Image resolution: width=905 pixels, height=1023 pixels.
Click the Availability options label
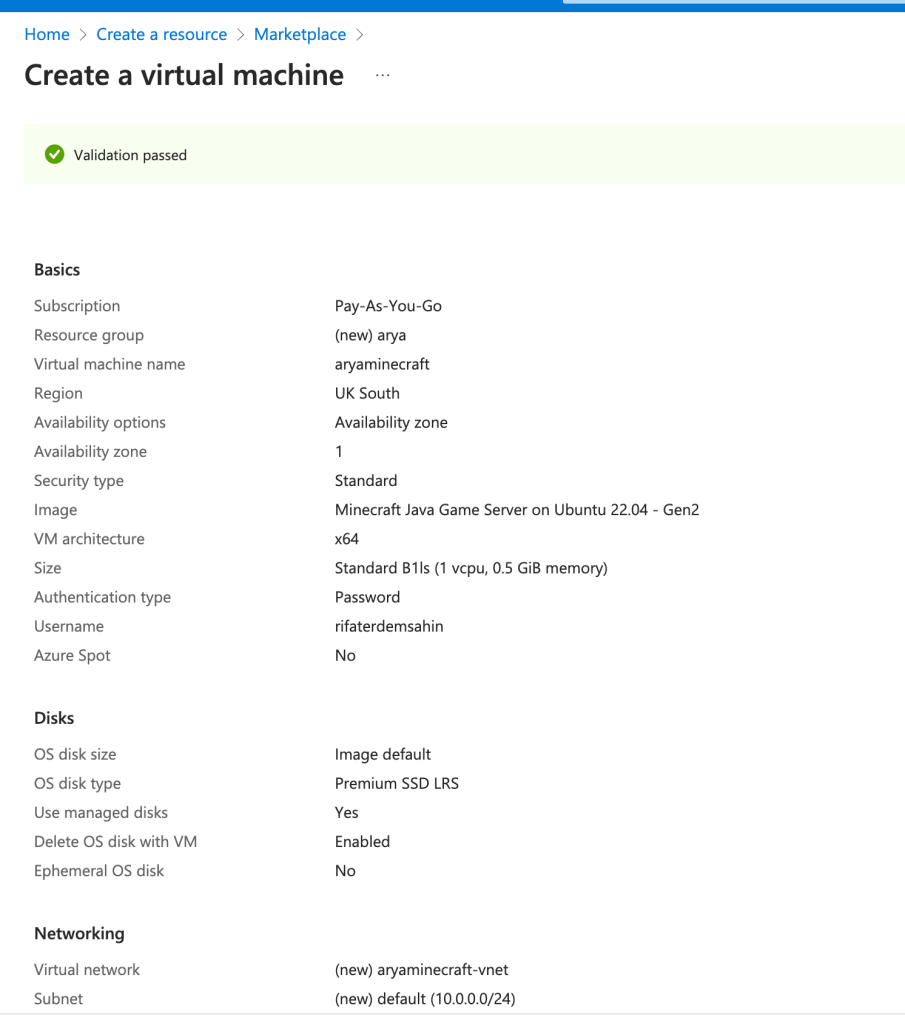(100, 423)
